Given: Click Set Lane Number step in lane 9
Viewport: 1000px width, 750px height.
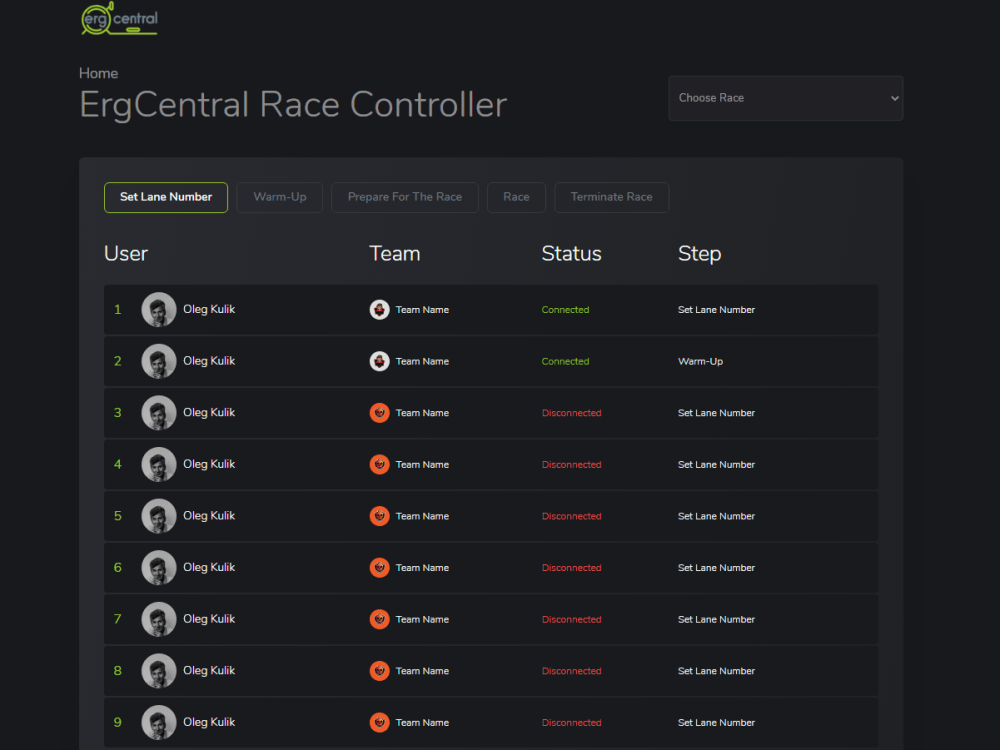Looking at the screenshot, I should [x=716, y=723].
